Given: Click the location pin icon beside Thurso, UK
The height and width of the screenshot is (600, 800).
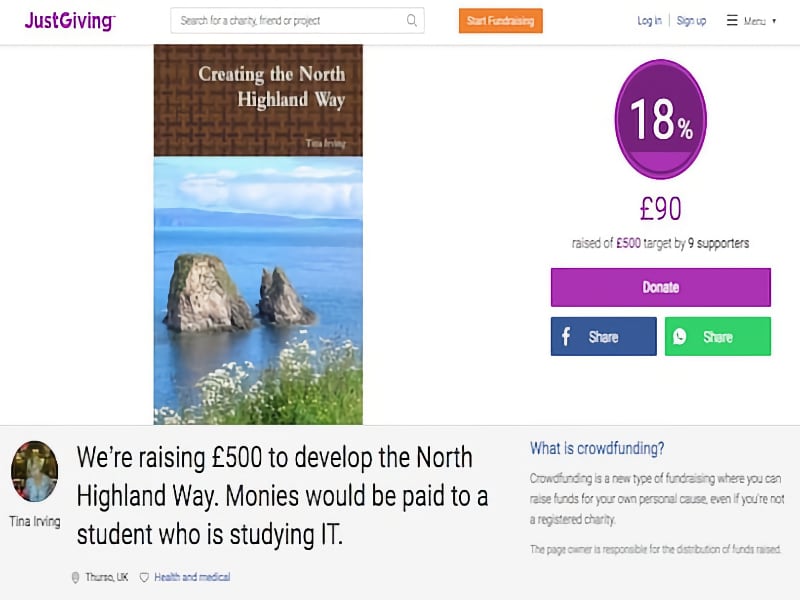Looking at the screenshot, I should (77, 576).
